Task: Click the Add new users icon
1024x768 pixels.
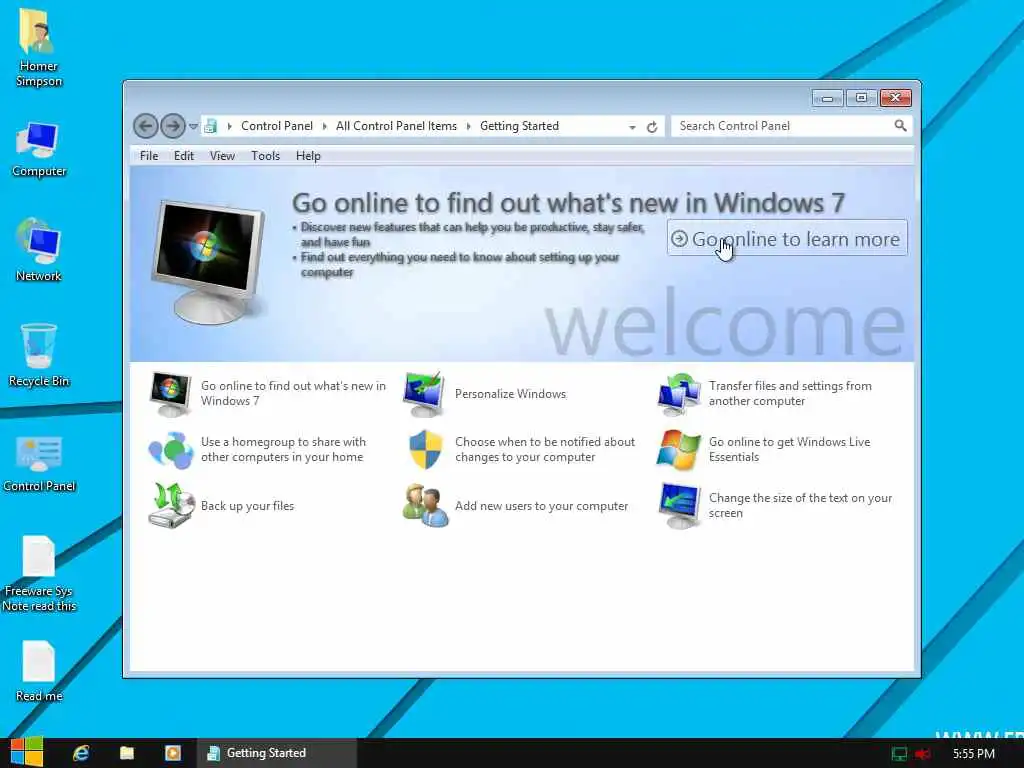Action: pyautogui.click(x=425, y=505)
